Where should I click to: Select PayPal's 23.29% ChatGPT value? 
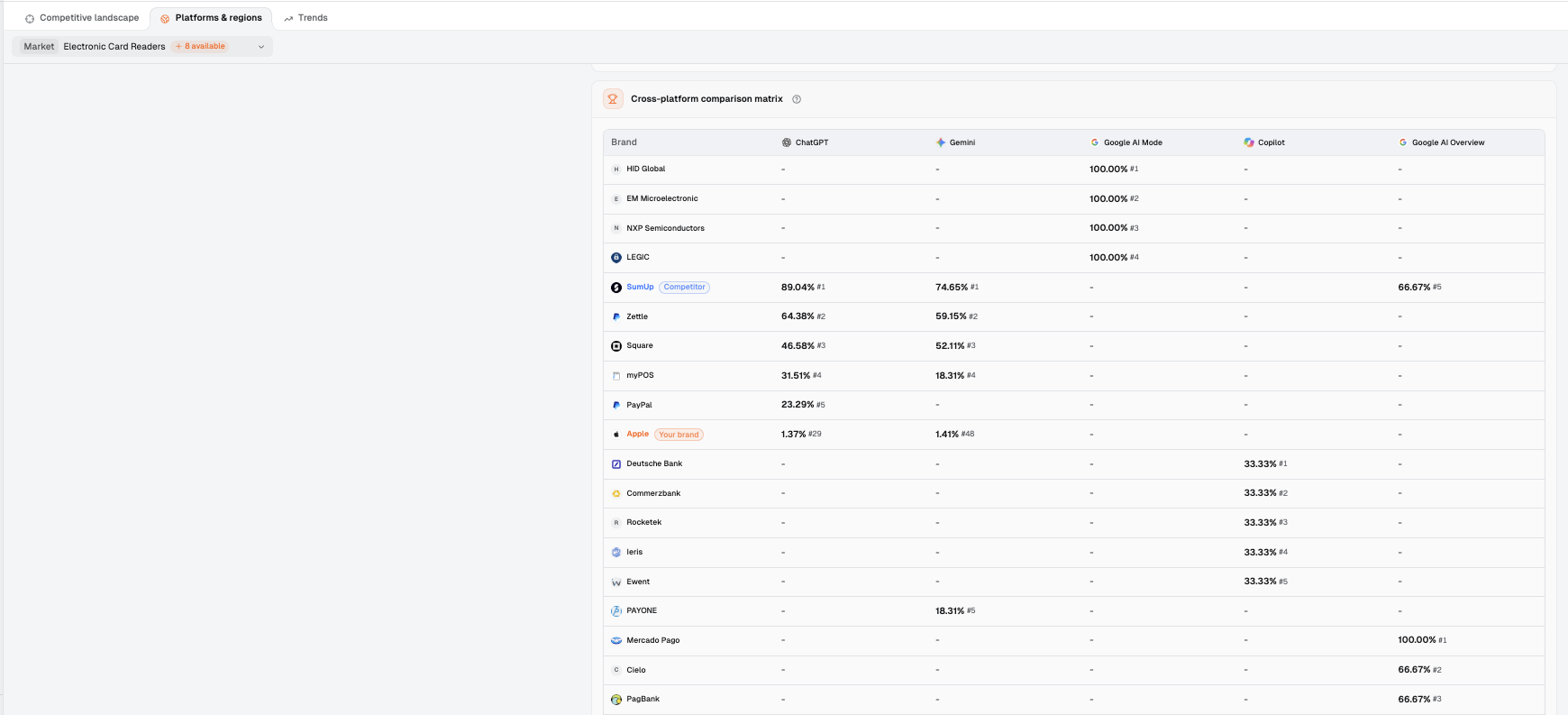798,405
